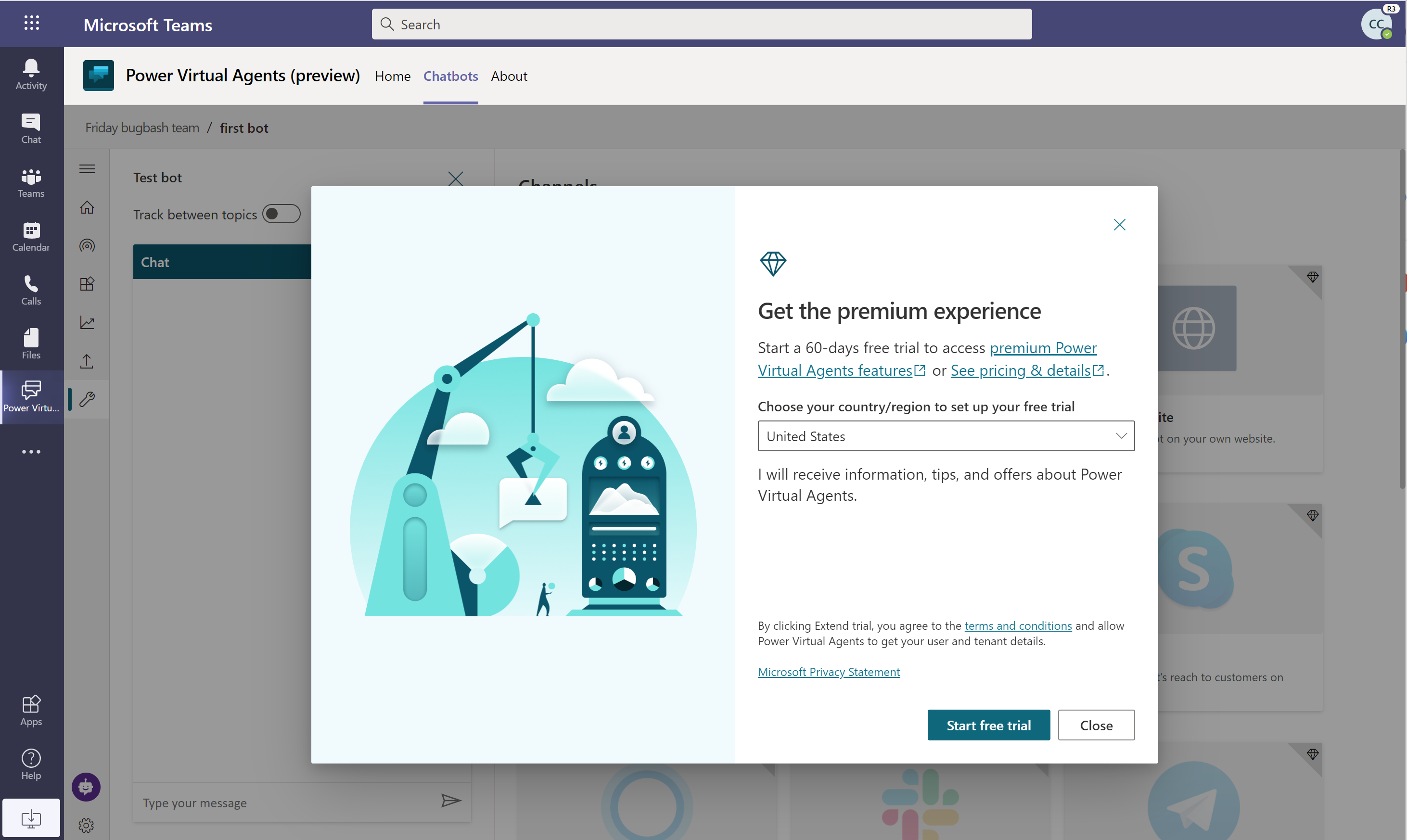Viewport: 1407px width, 840px height.
Task: Click the Microsoft Privacy Statement link
Action: pos(829,671)
